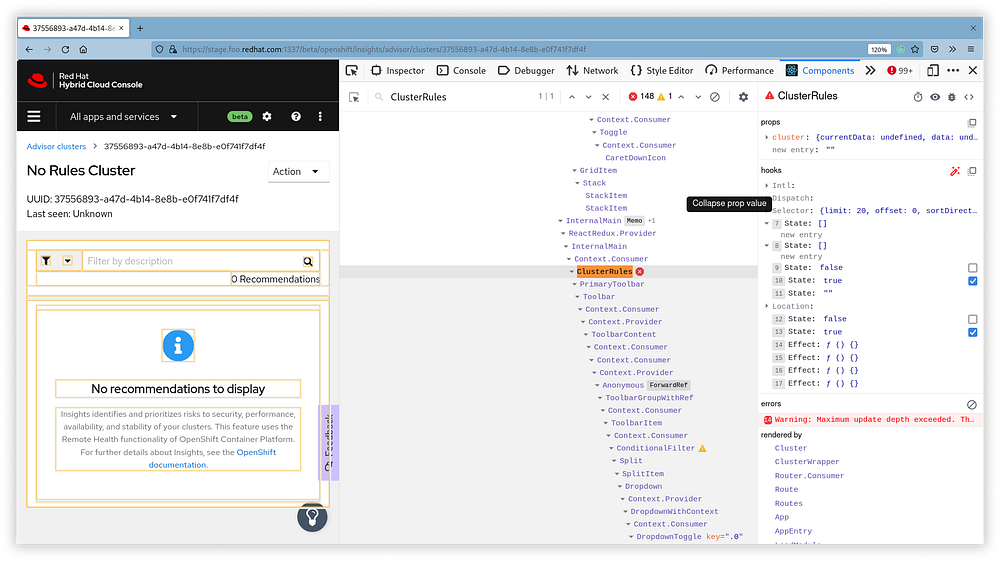Inspect matching DOM element eye icon

935,97
